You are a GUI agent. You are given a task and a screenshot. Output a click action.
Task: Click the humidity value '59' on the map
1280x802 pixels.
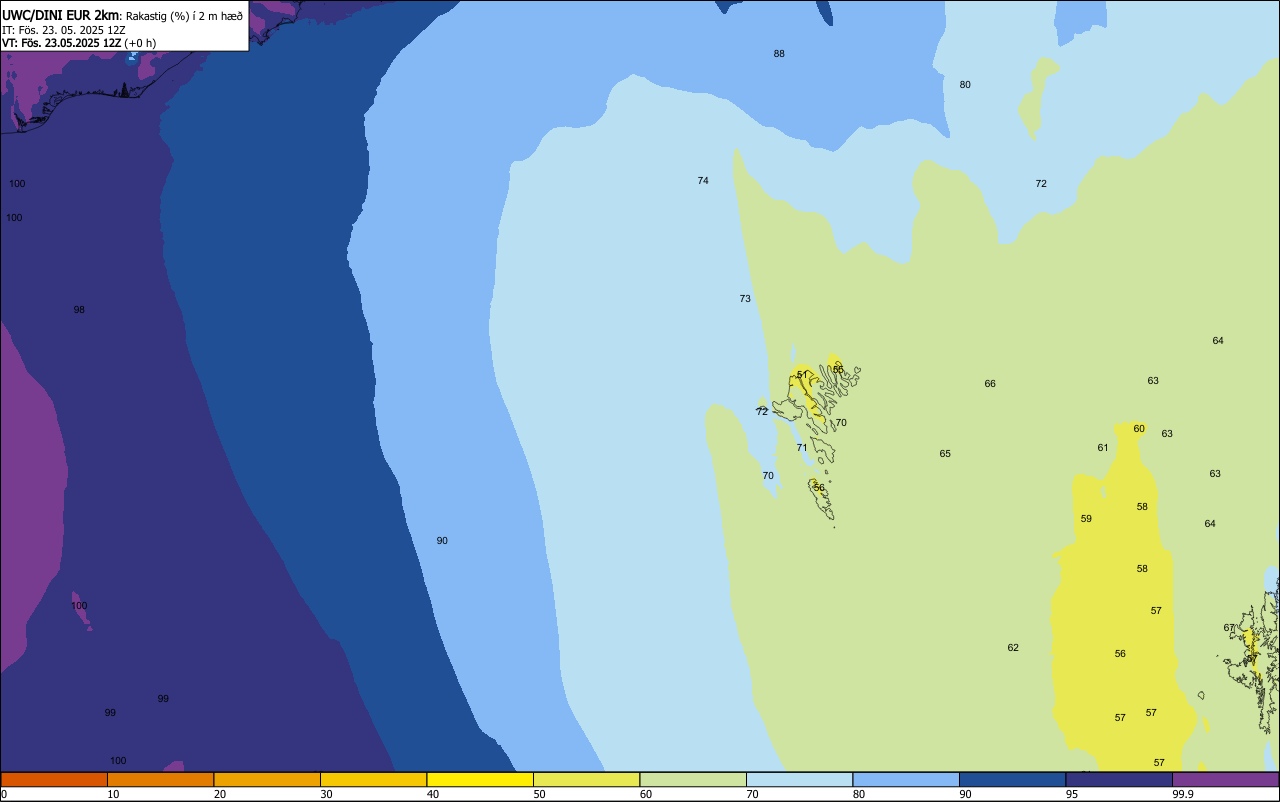[1086, 519]
